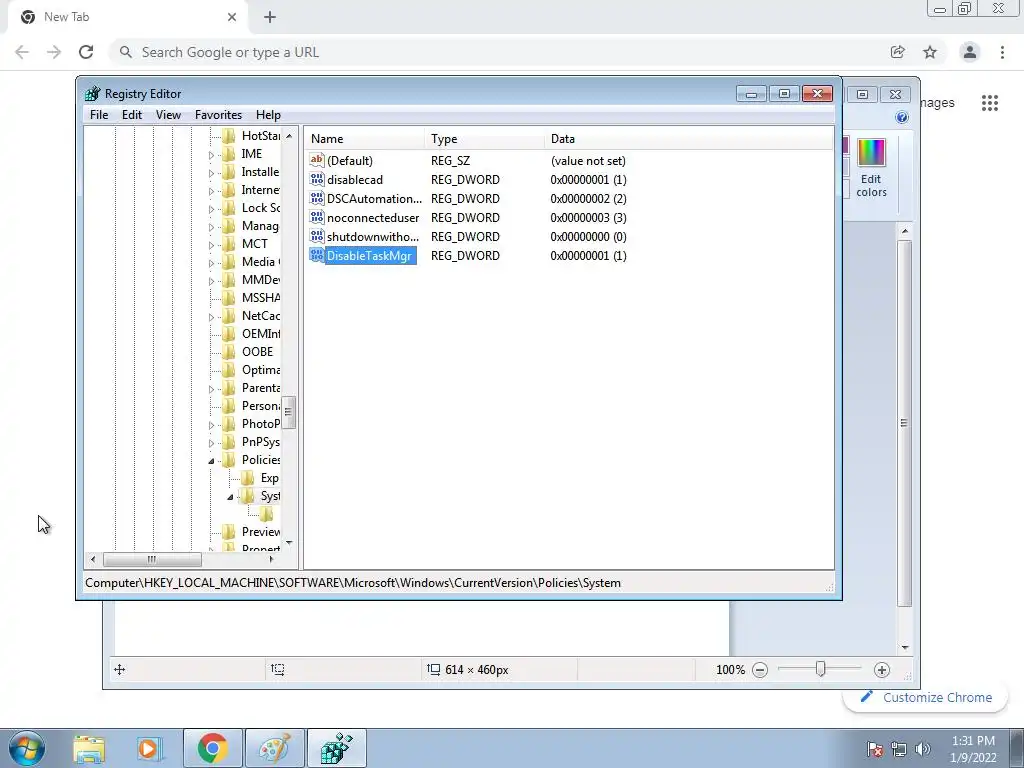The image size is (1024, 768).
Task: Collapse the Policies tree node
Action: [211, 461]
